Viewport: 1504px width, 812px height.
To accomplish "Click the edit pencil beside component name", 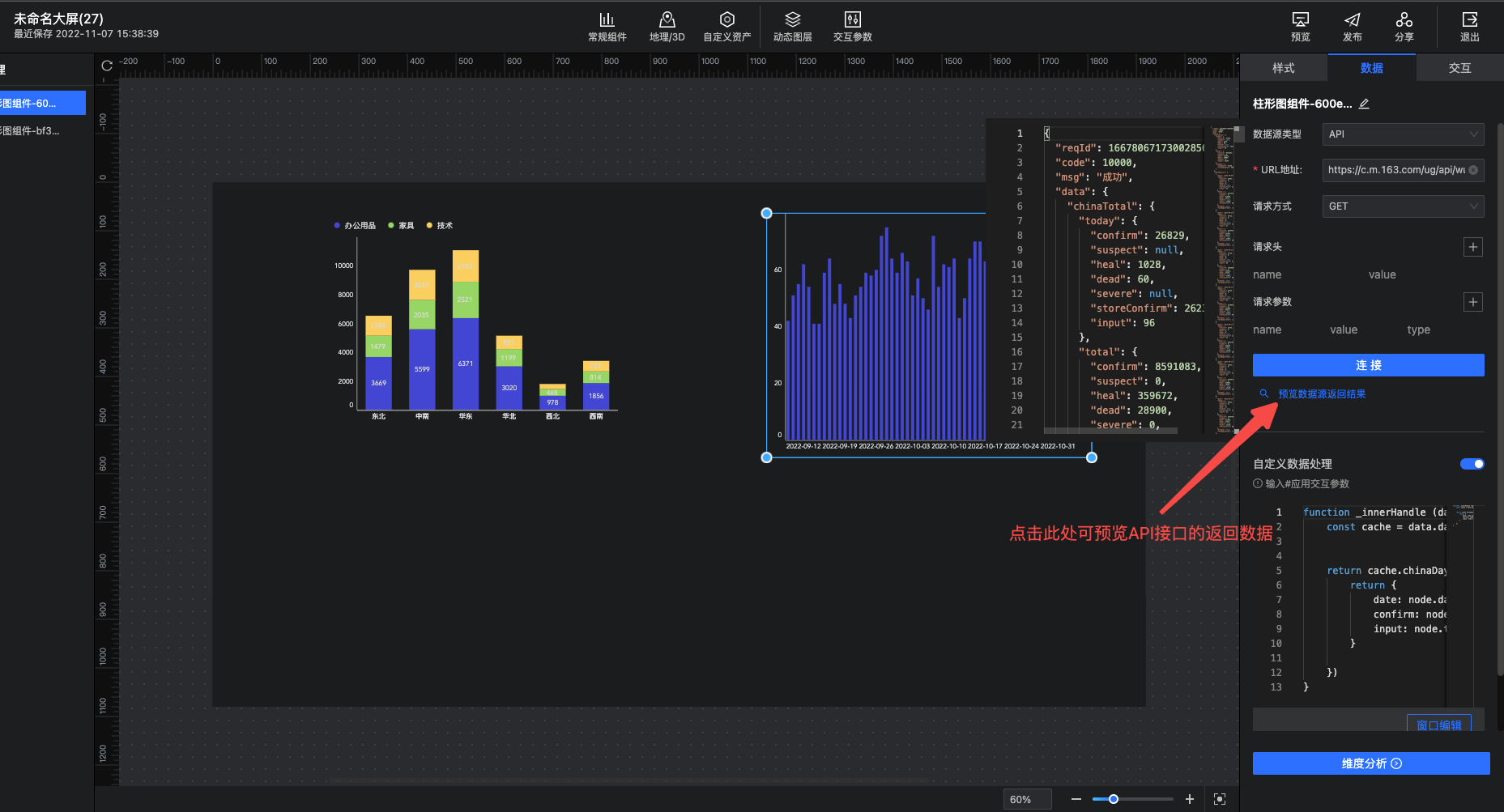I will 1364,104.
